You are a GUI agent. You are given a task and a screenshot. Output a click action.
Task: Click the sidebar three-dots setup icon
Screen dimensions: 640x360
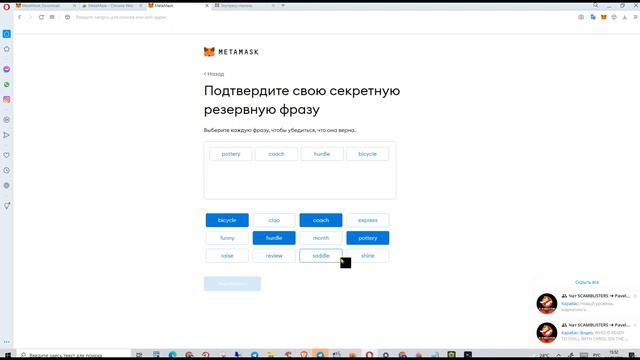tap(7, 342)
